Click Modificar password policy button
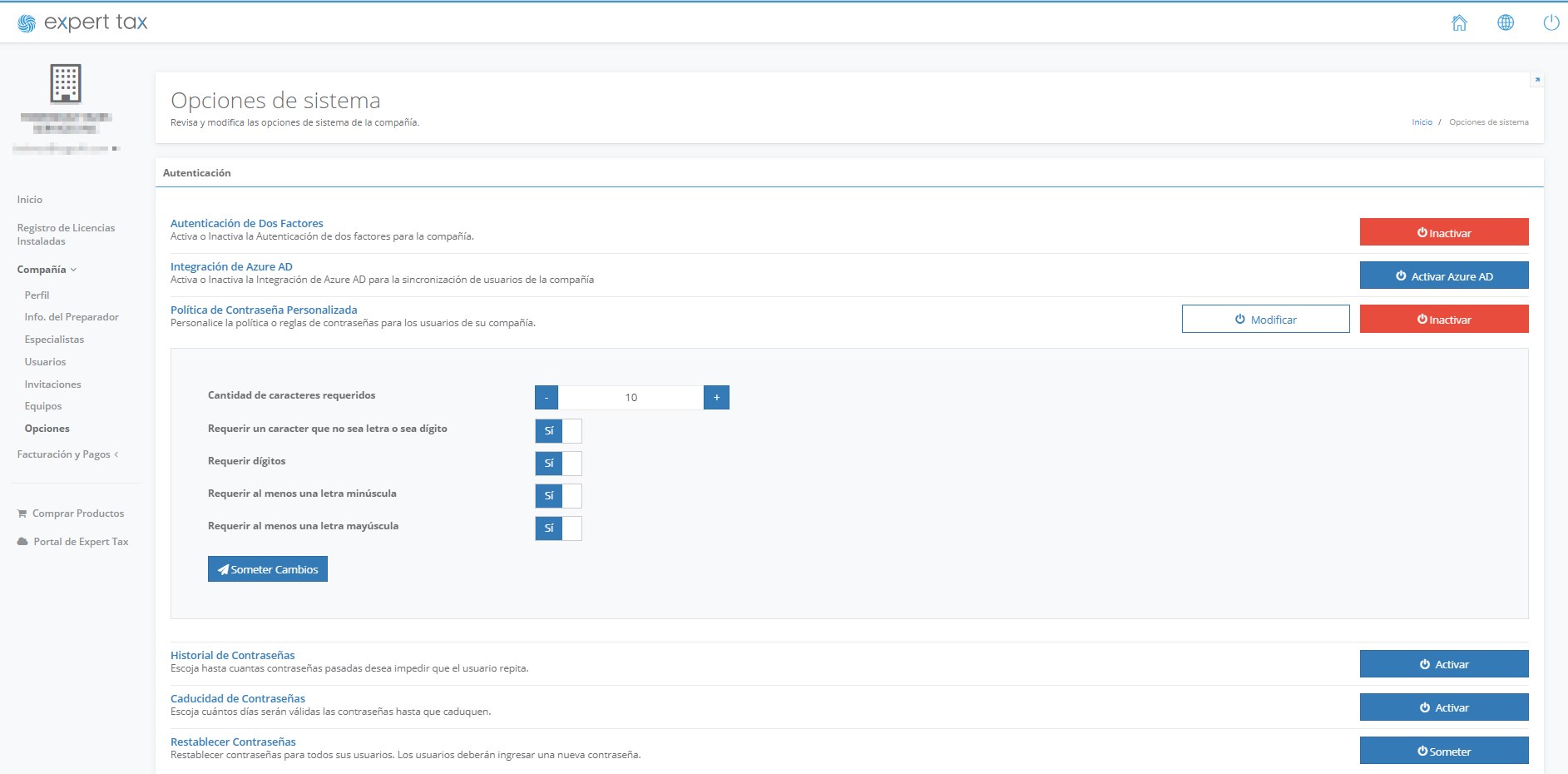Image resolution: width=1568 pixels, height=774 pixels. pos(1265,319)
